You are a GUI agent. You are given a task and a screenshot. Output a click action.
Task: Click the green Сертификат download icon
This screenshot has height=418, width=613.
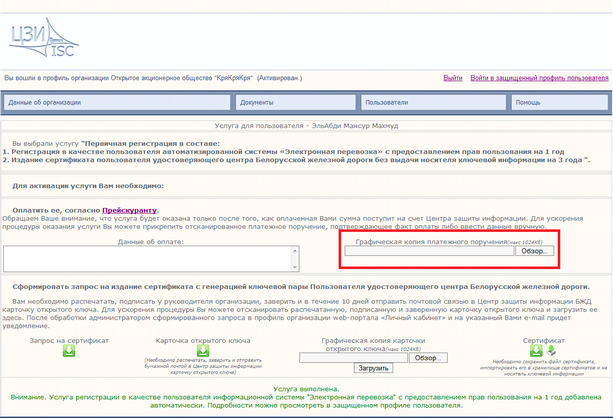tap(536, 350)
